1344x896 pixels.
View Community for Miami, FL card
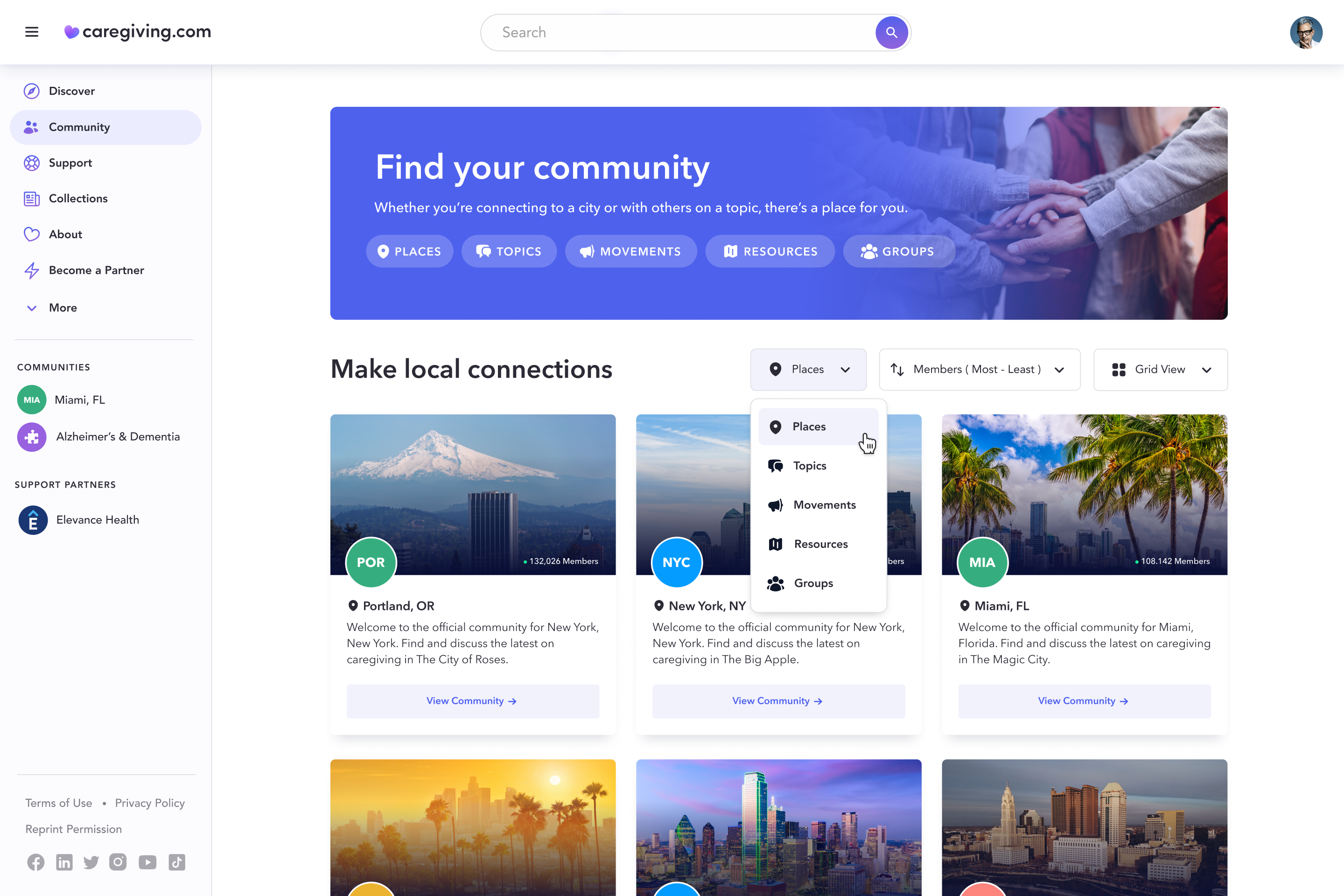click(1084, 701)
